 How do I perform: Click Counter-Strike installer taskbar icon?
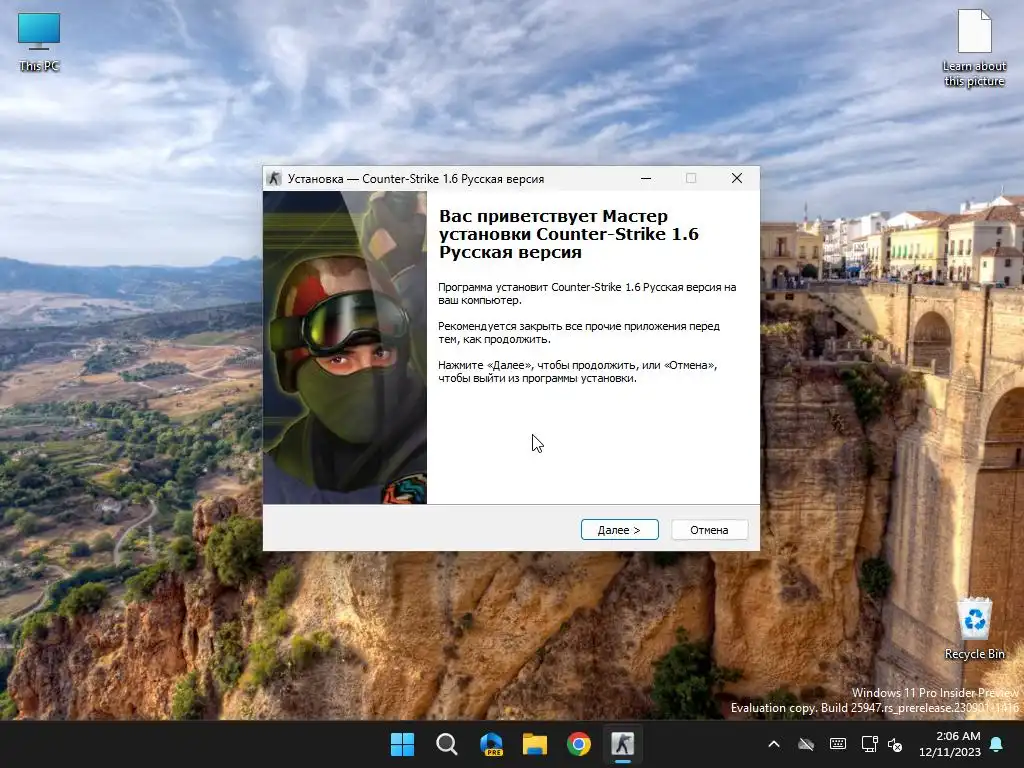click(622, 744)
